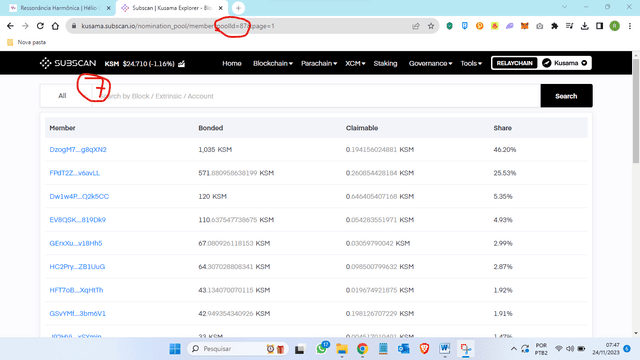Open member HC2Pry...ZB1UuG
This screenshot has width=640, height=360.
pos(77,267)
